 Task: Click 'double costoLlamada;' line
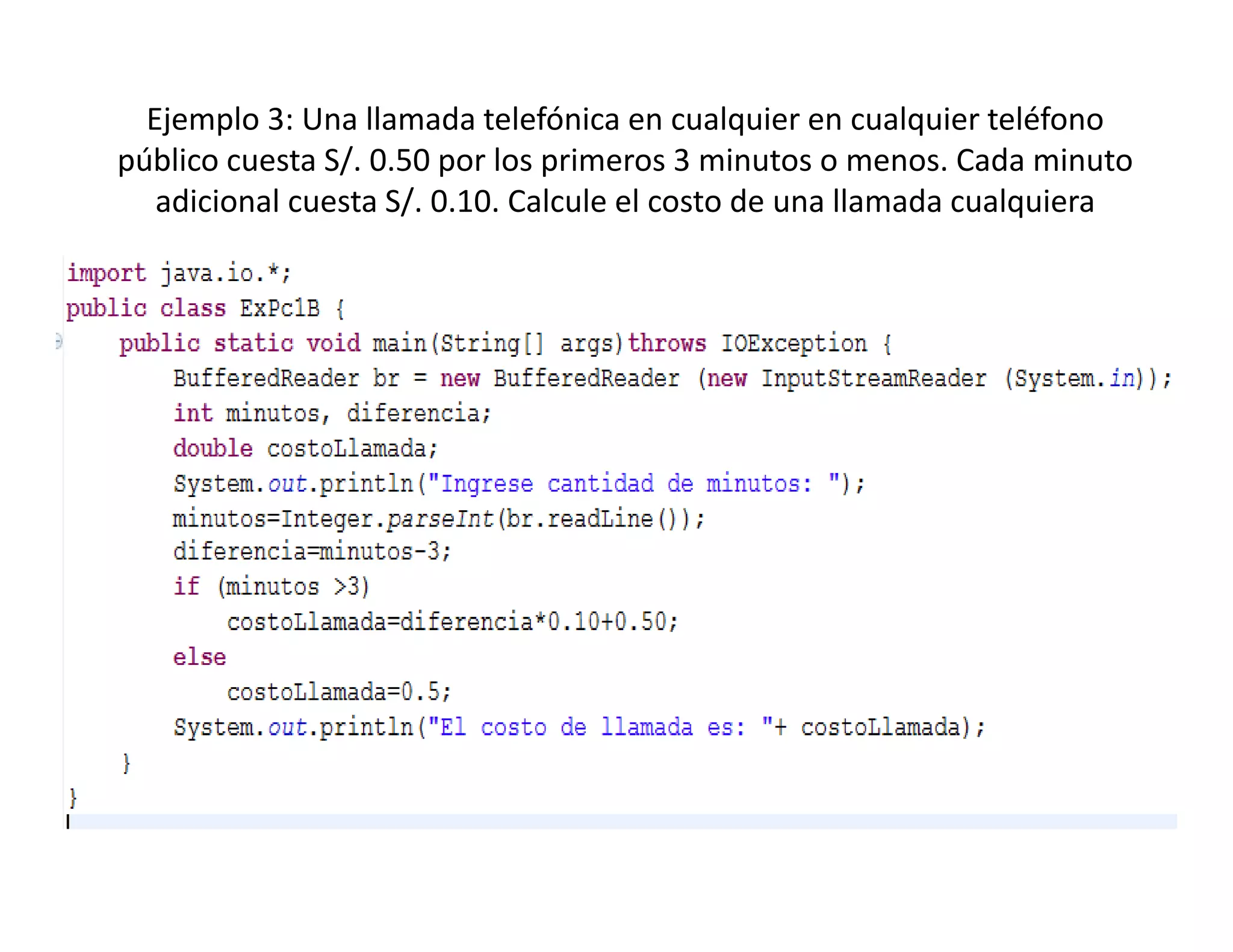pyautogui.click(x=305, y=448)
